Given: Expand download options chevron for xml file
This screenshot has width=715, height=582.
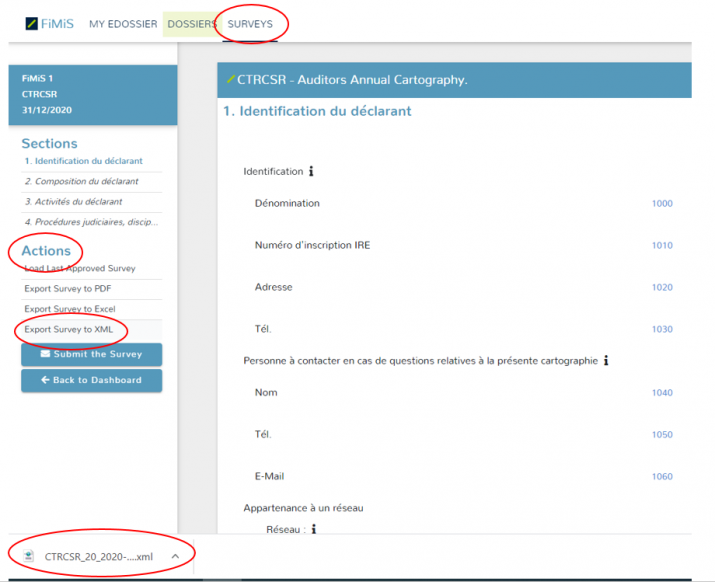Looking at the screenshot, I should (176, 556).
